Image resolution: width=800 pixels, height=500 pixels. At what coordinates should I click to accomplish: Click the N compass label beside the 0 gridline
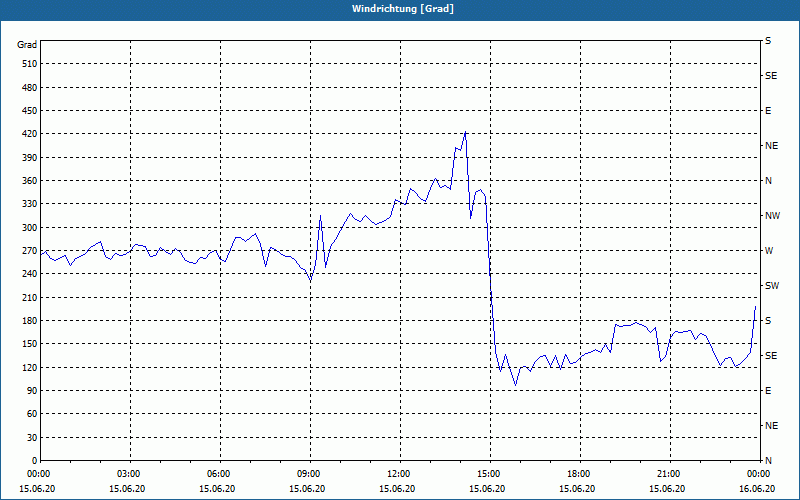(768, 461)
